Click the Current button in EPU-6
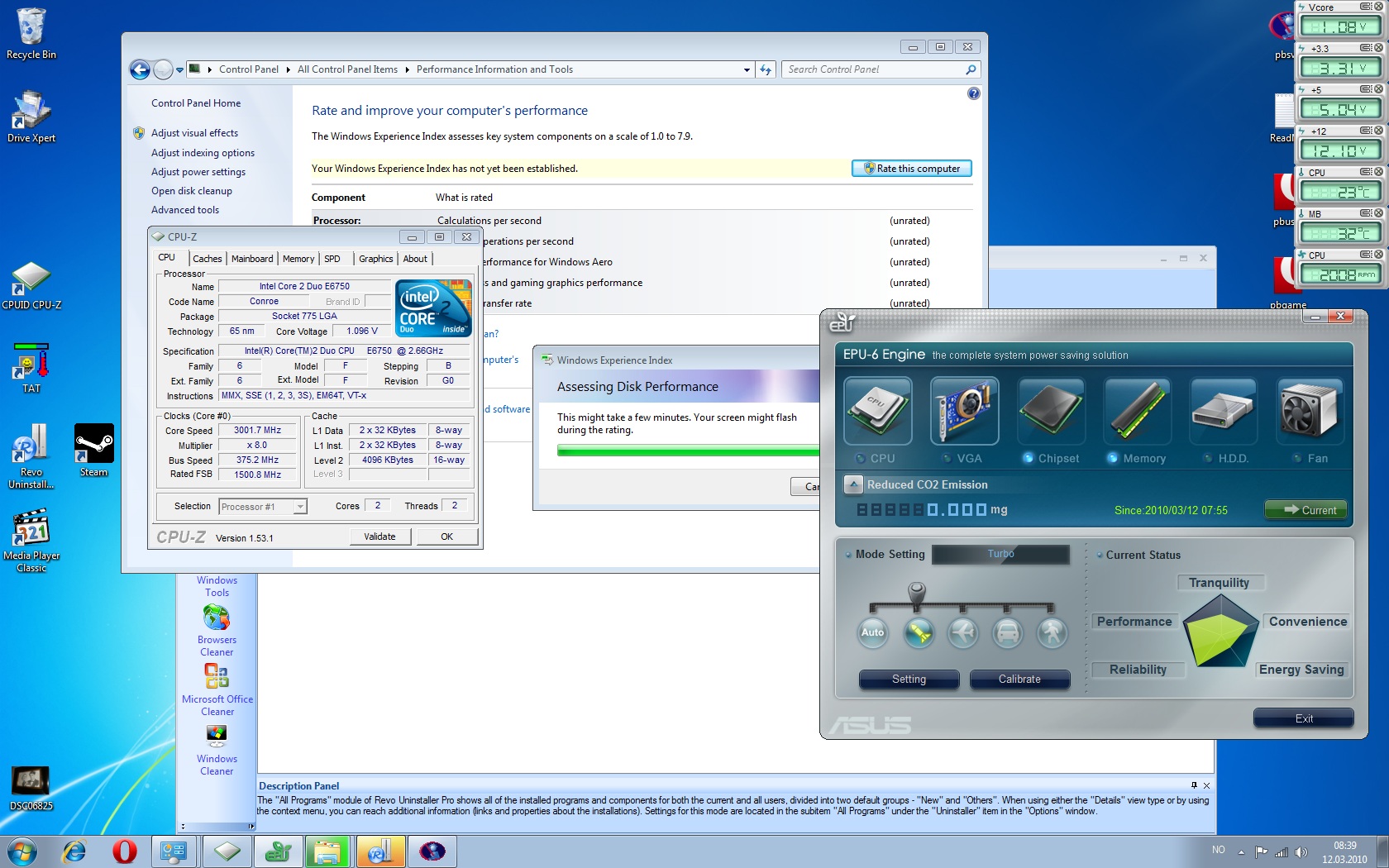1389x868 pixels. tap(1306, 510)
